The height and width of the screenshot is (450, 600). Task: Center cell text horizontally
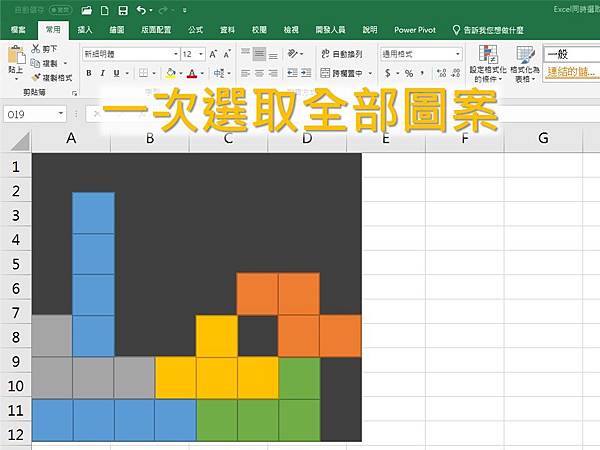(x=259, y=73)
